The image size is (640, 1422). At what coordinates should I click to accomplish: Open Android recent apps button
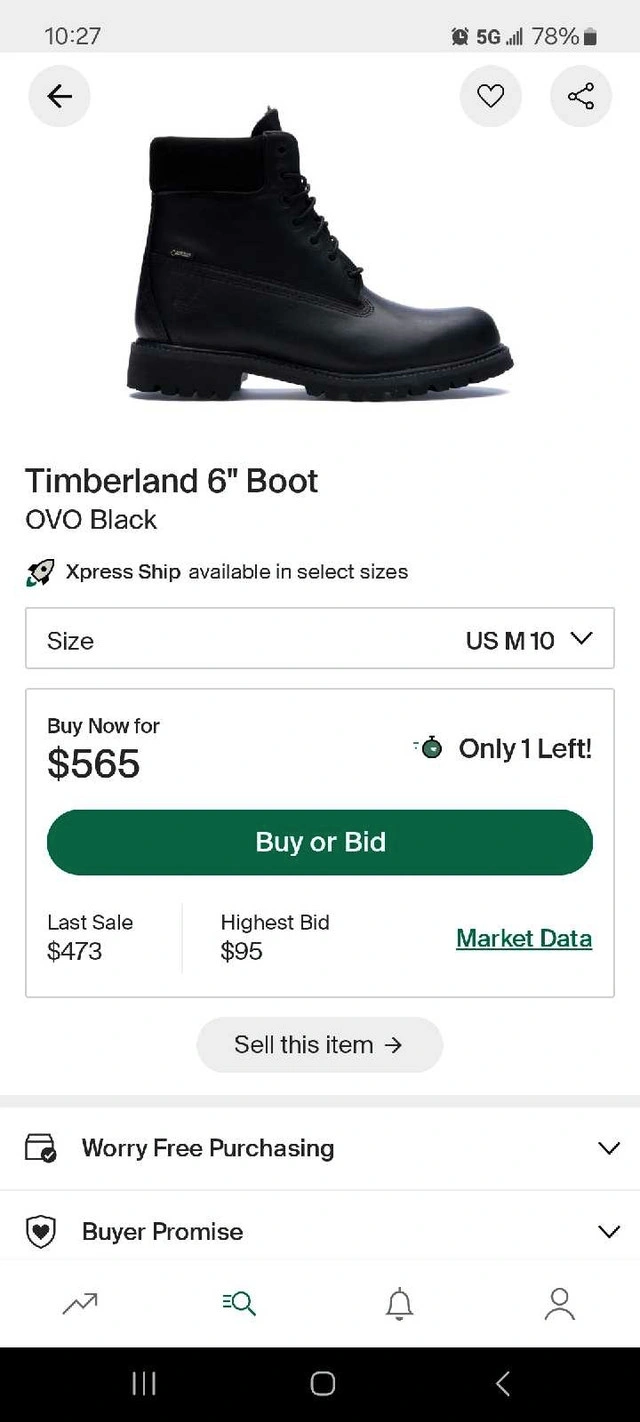coord(144,1384)
